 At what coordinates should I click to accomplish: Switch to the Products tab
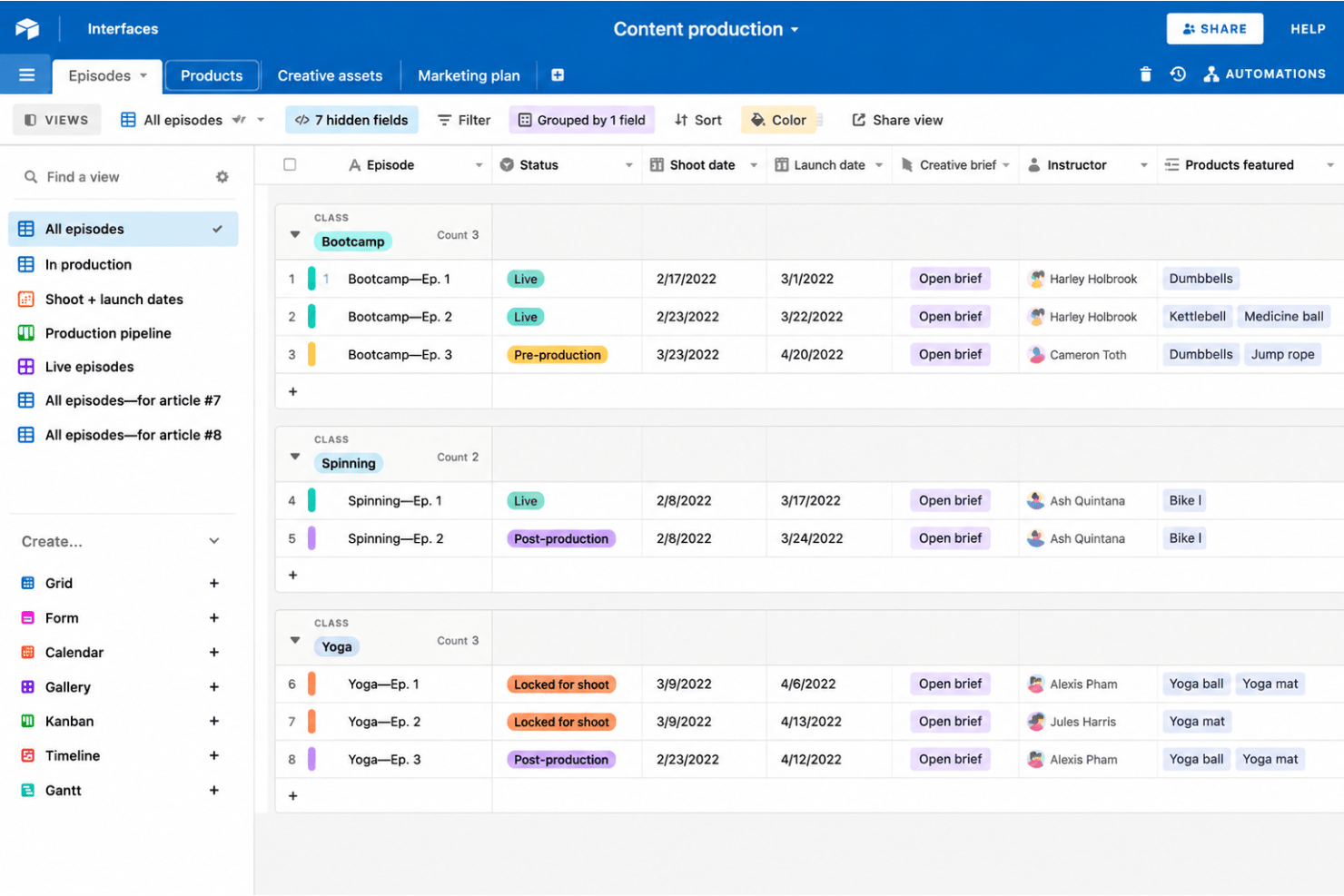[x=212, y=75]
